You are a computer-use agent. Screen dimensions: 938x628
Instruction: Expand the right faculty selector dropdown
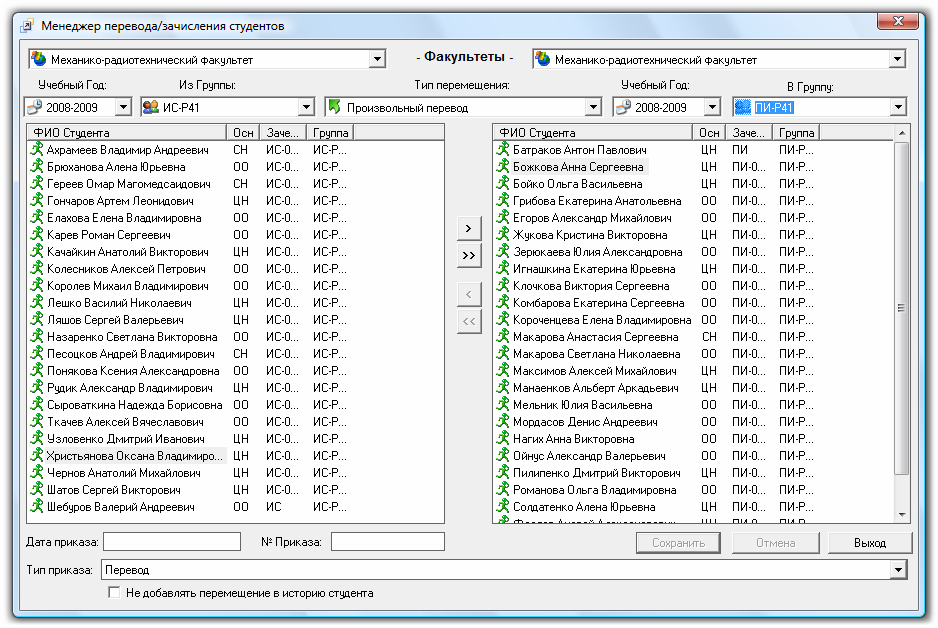point(897,60)
